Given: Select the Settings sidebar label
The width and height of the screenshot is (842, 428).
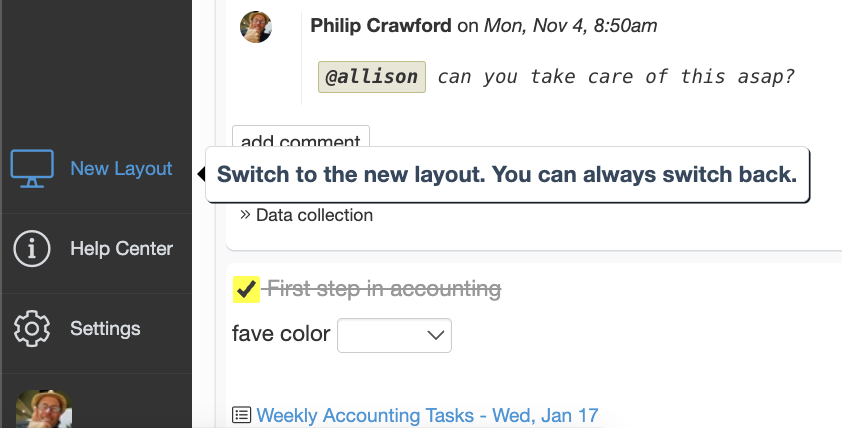Looking at the screenshot, I should click(x=105, y=328).
